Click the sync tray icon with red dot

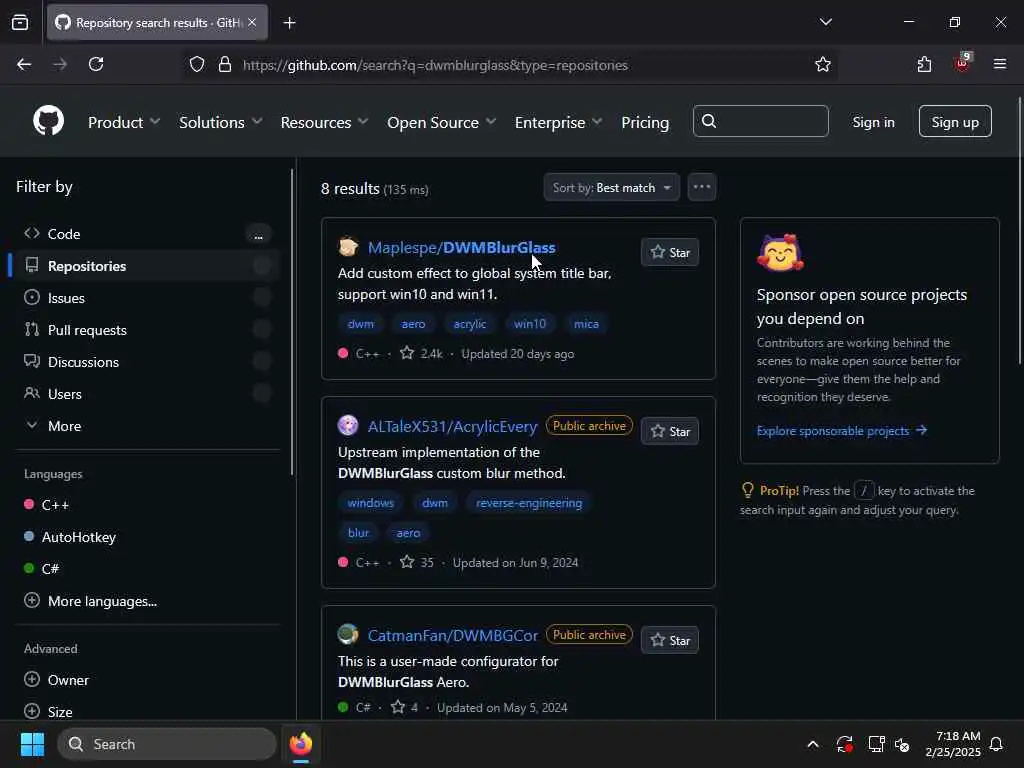coord(844,744)
